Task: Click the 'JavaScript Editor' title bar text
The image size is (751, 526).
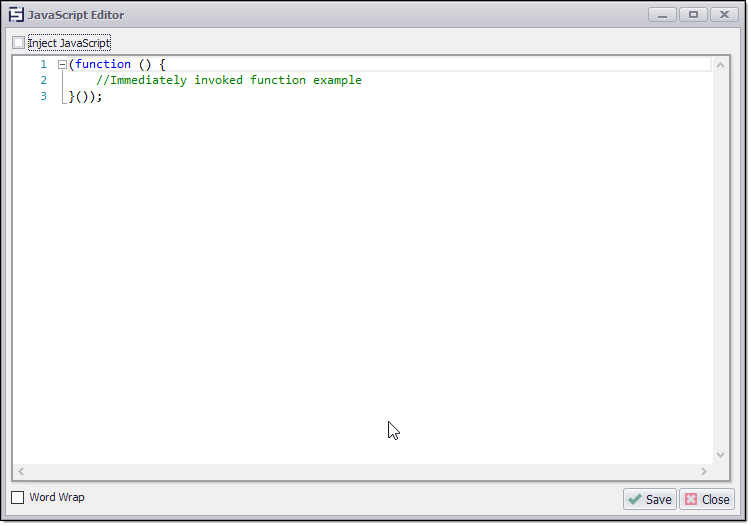Action: [76, 15]
